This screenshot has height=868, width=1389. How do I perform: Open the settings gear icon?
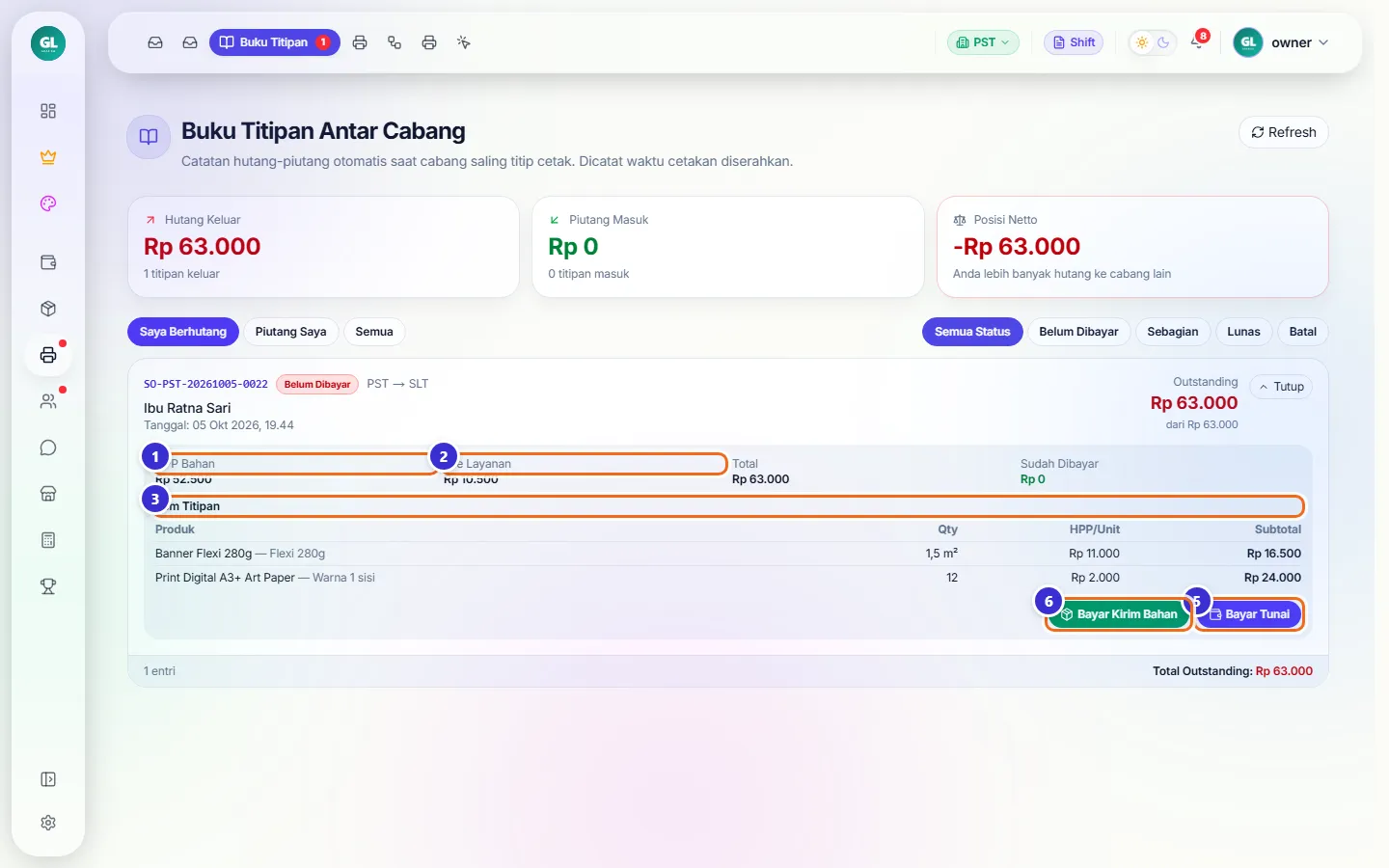click(x=48, y=823)
